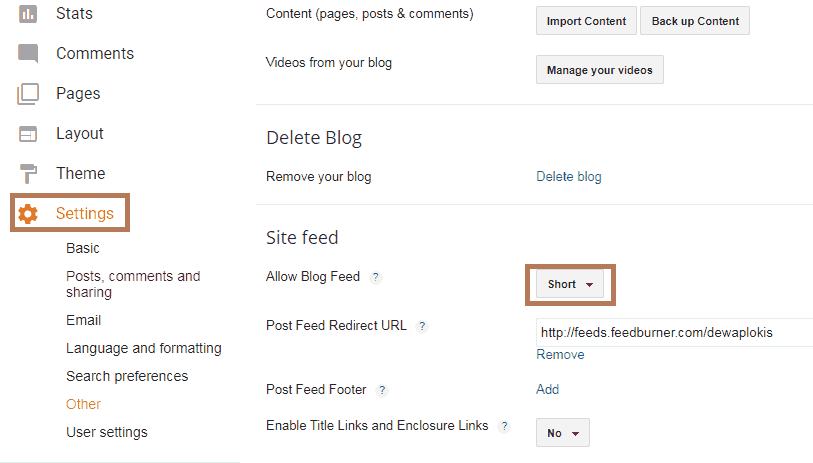
Task: Click the Import Content button
Action: click(586, 21)
